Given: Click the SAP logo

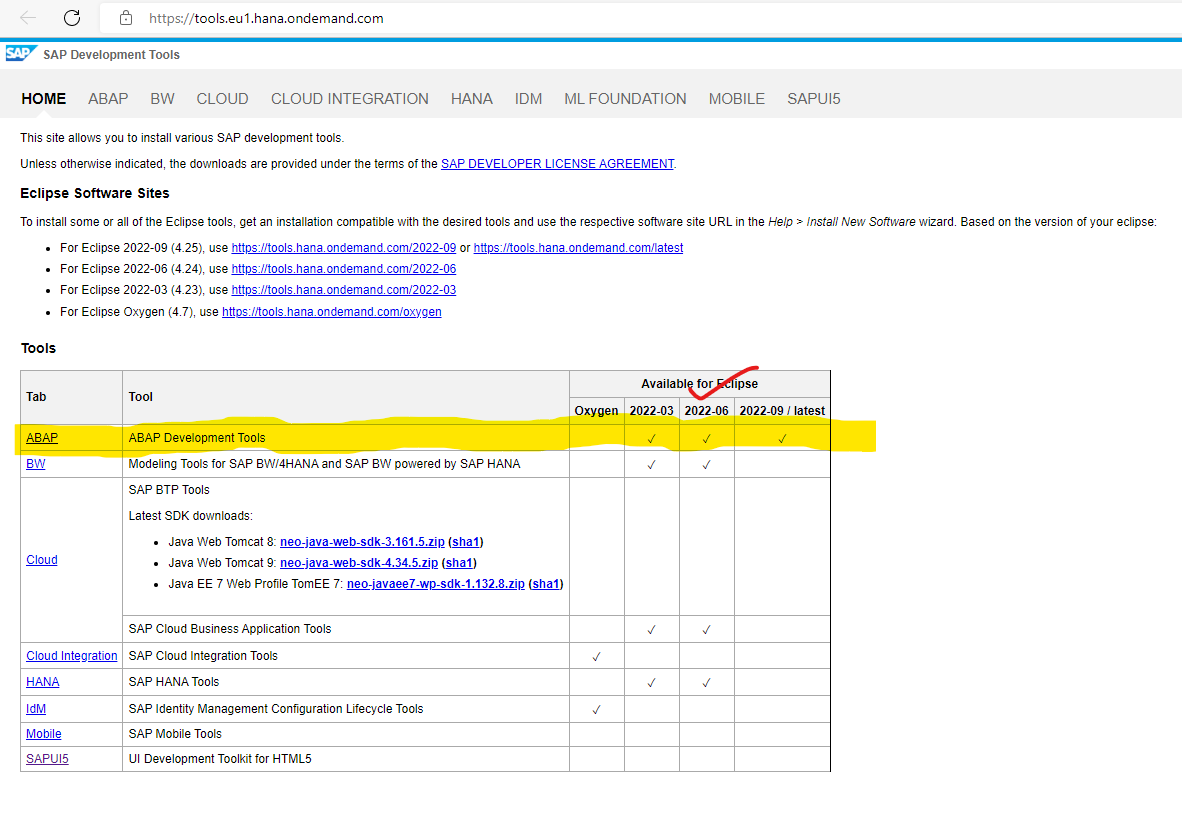Looking at the screenshot, I should (x=21, y=54).
